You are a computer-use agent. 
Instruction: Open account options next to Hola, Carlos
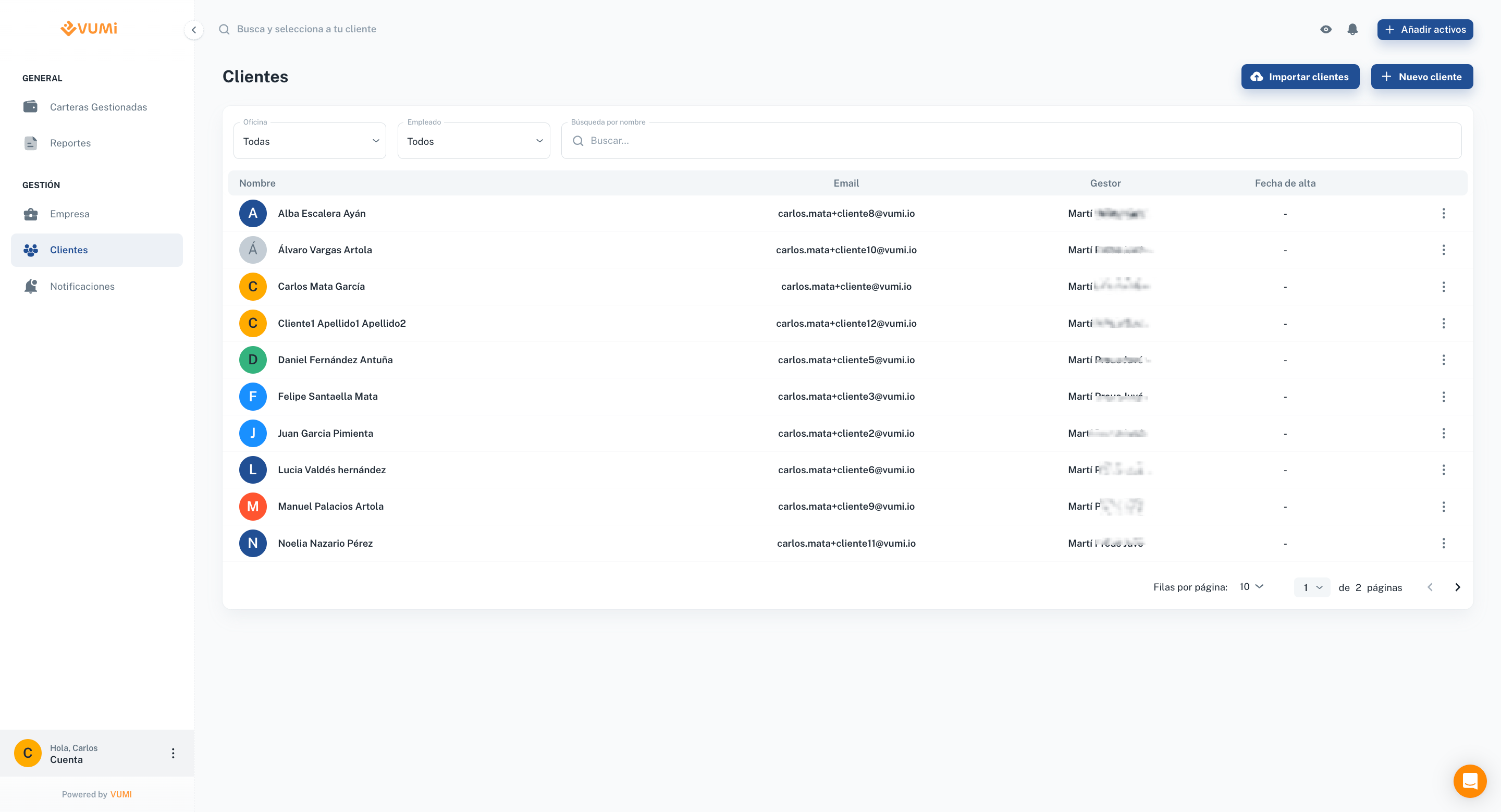(173, 753)
